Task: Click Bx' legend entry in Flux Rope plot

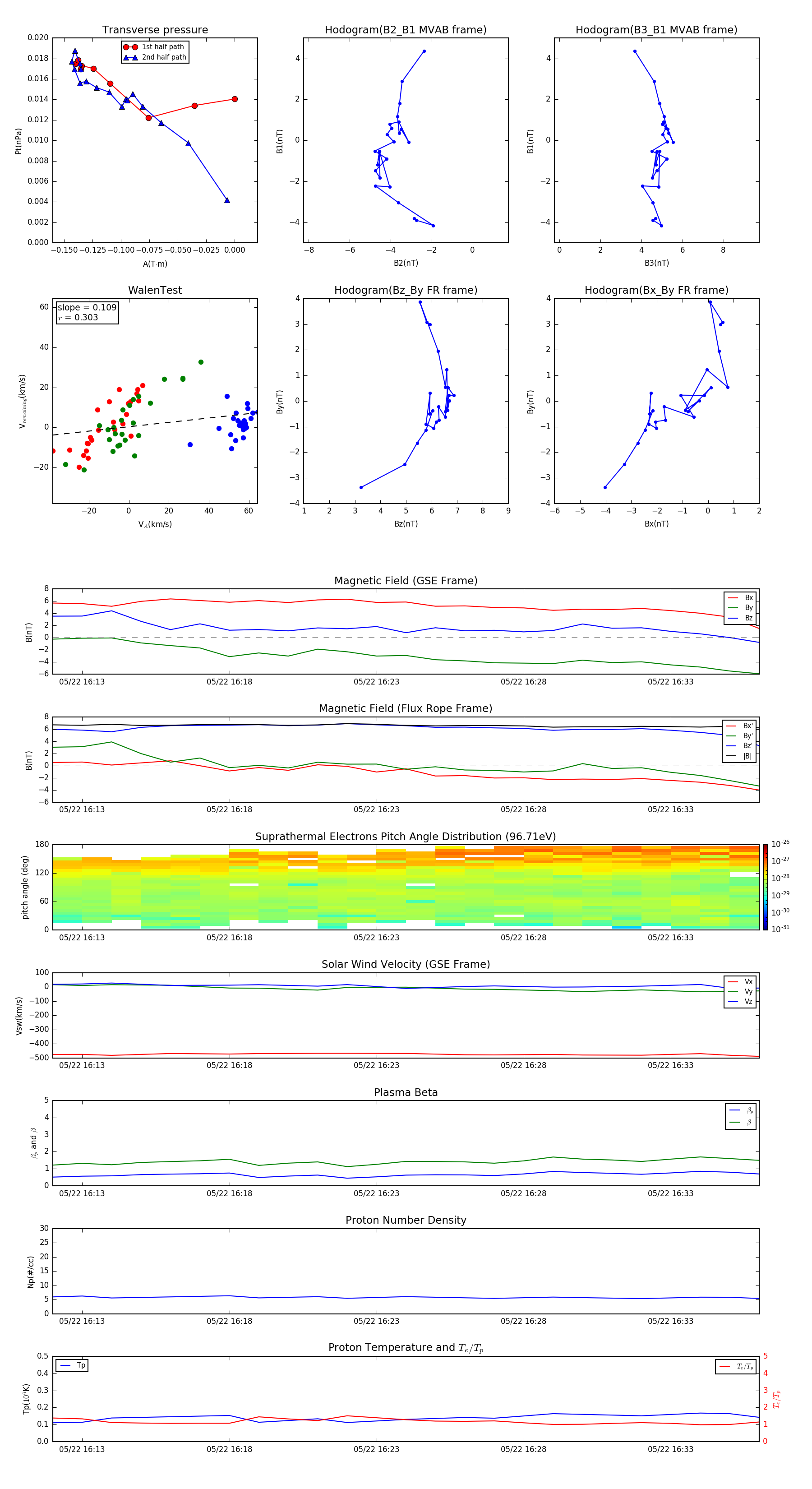Action: (x=740, y=726)
